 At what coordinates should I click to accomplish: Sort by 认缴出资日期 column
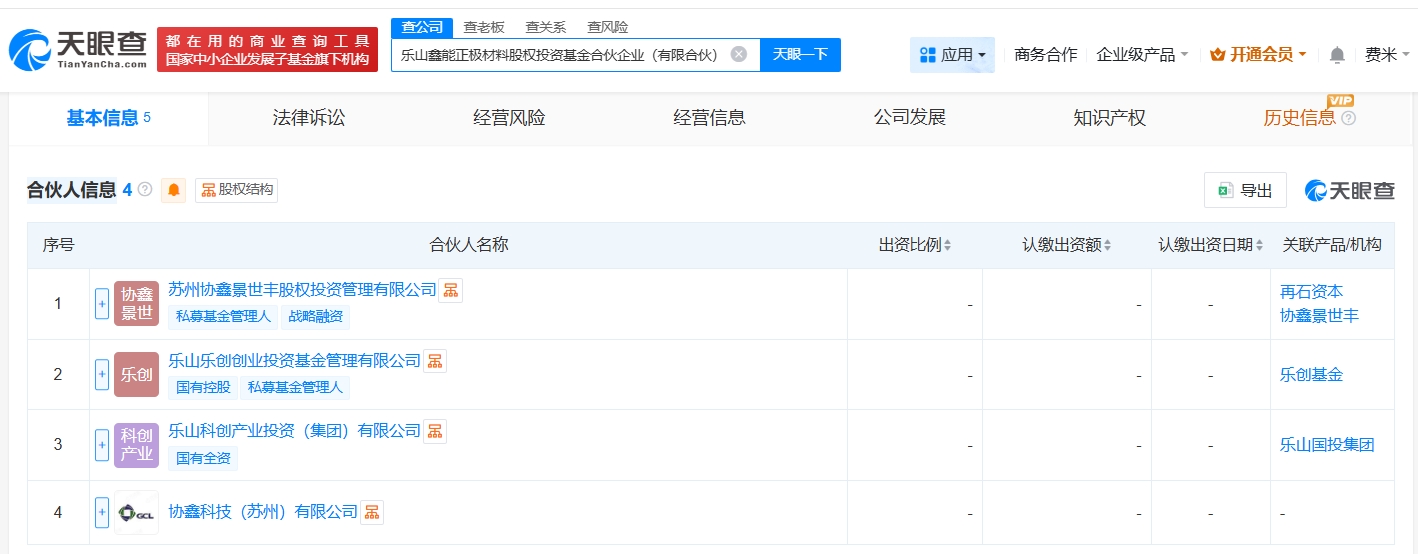(x=1210, y=245)
